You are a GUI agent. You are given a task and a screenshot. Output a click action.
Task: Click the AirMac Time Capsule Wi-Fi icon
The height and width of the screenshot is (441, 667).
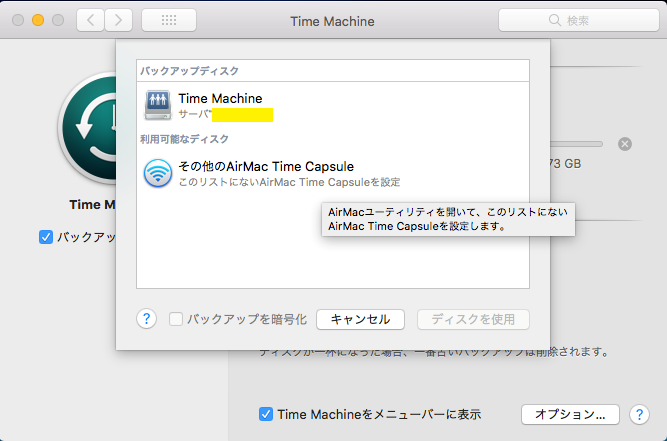click(158, 173)
